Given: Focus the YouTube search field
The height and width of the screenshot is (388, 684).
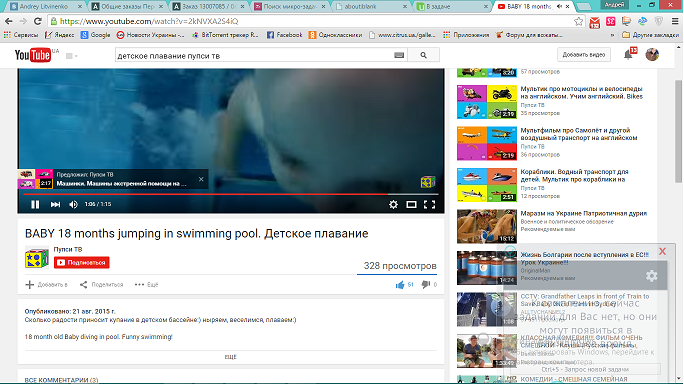Looking at the screenshot, I should click(x=254, y=55).
